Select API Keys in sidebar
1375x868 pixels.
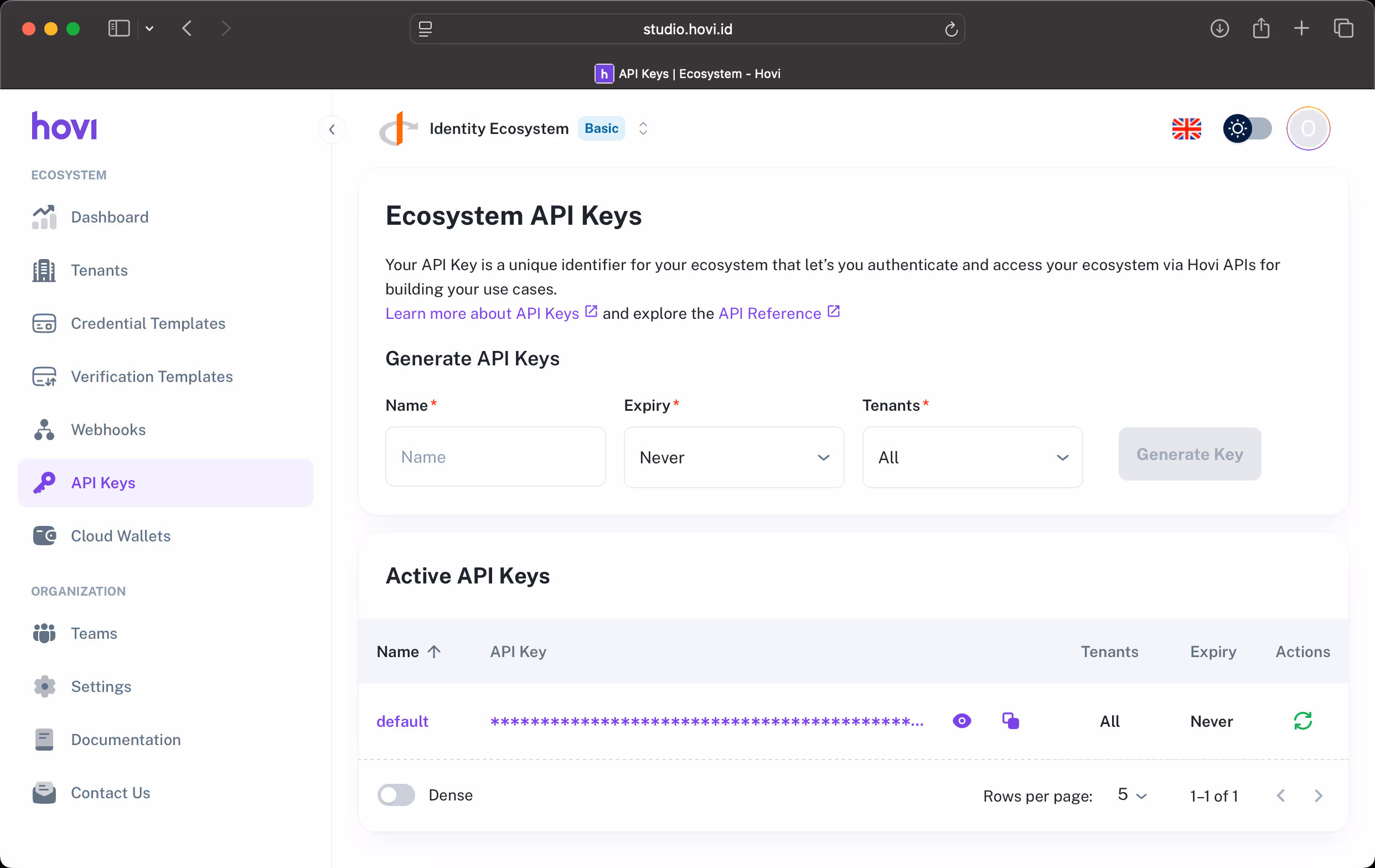166,483
